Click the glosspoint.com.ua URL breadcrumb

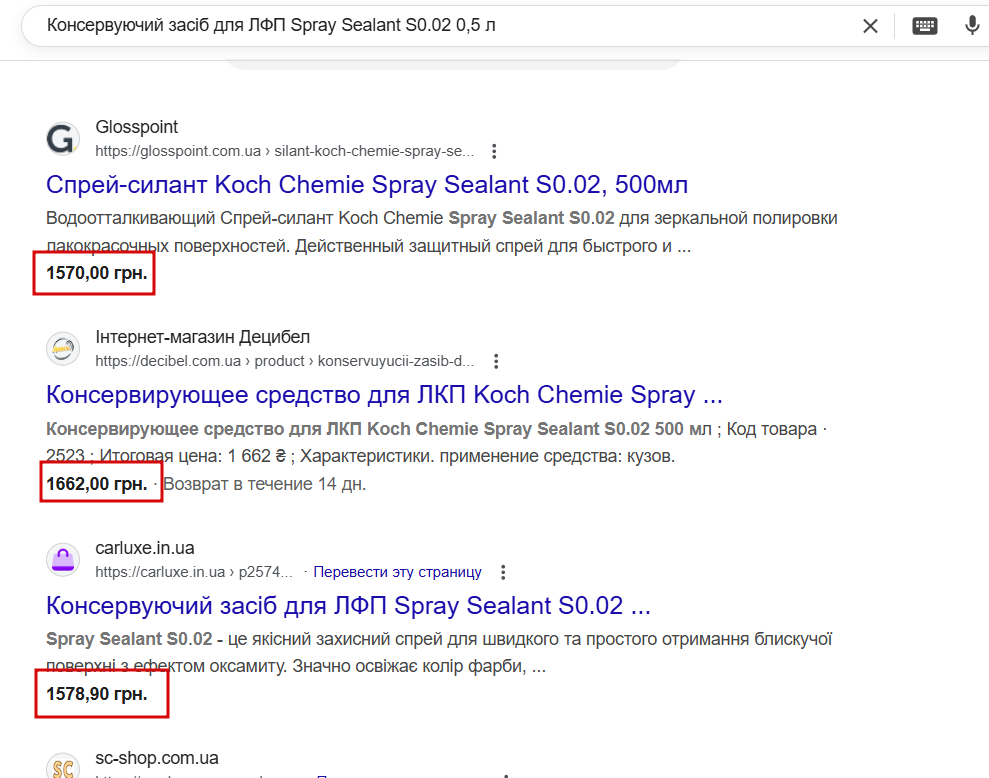click(x=284, y=151)
